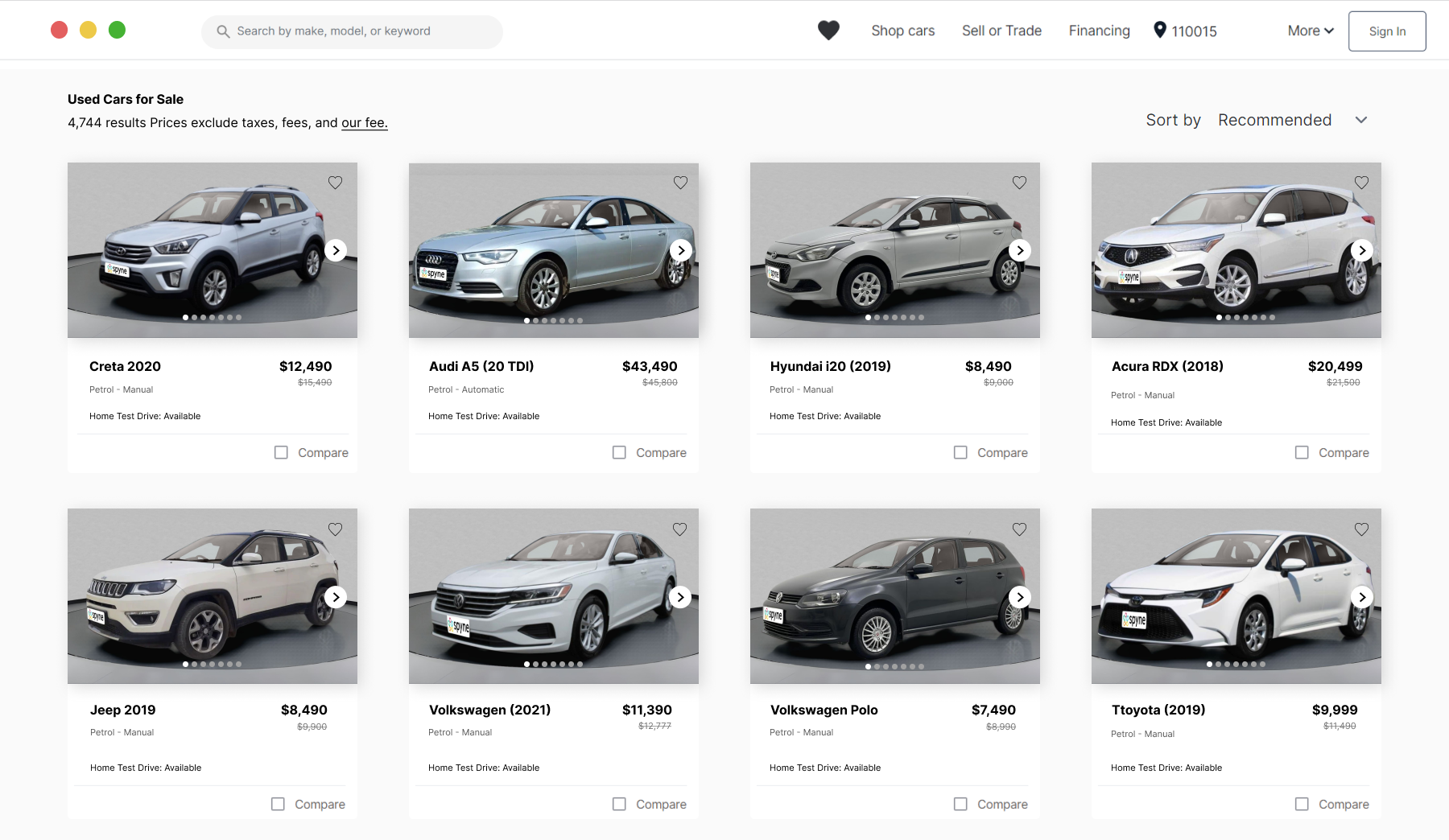
Task: View next Volkswagen Polo photo
Action: pos(1020,597)
